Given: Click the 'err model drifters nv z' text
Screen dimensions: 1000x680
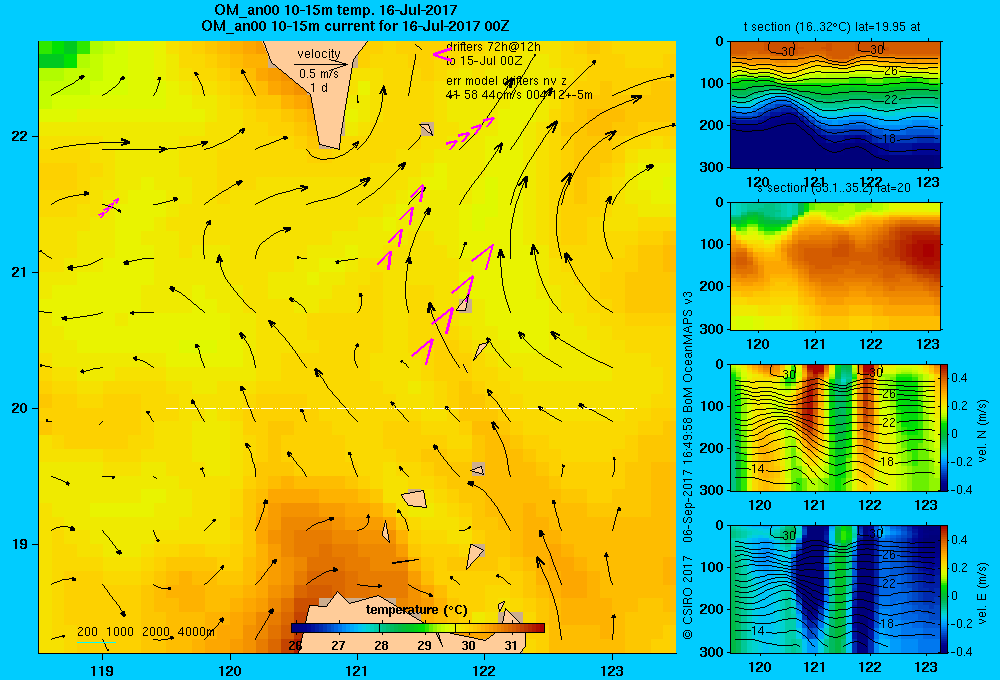Looking at the screenshot, I should (506, 81).
